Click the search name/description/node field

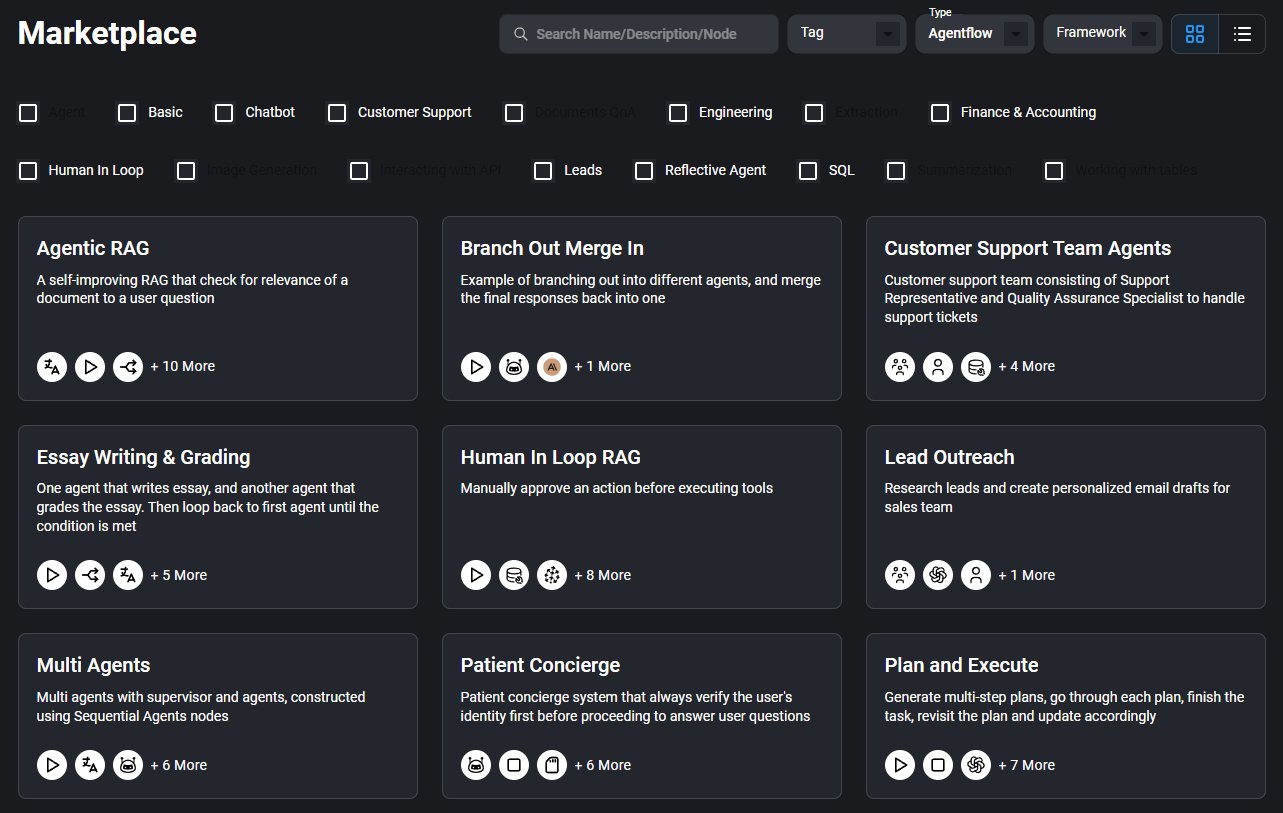(x=639, y=34)
